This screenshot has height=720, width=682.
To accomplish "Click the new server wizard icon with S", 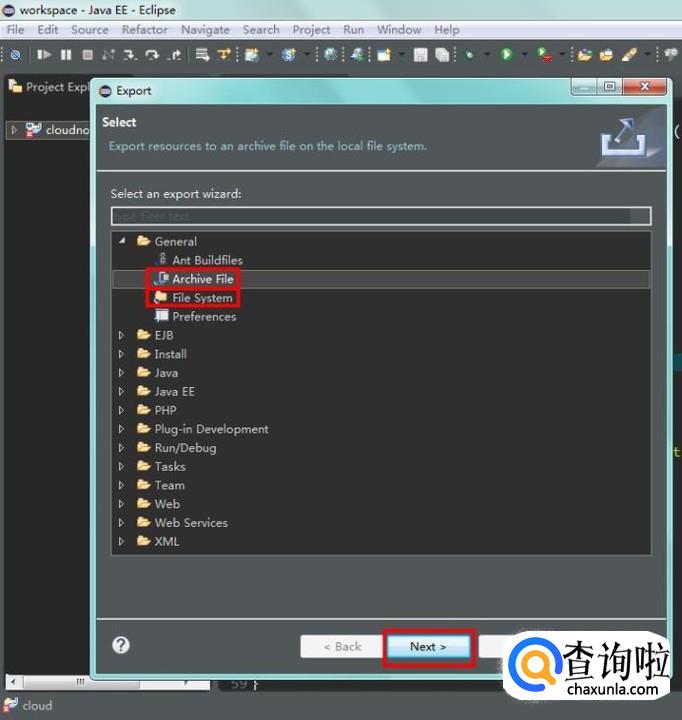I will point(289,55).
